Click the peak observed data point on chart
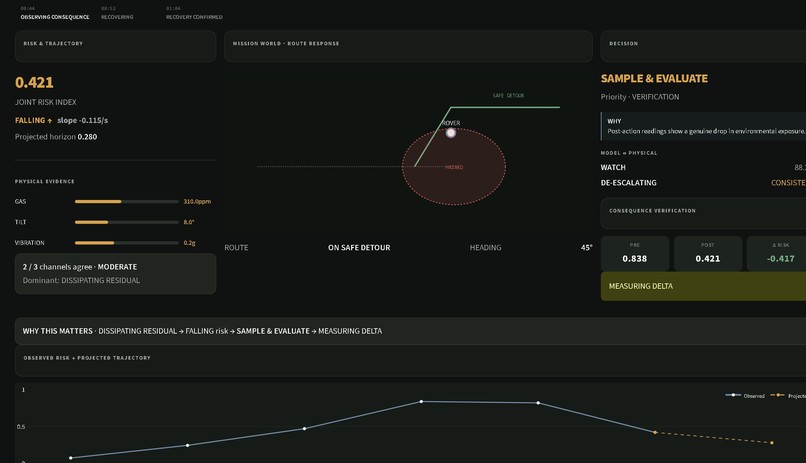 coord(421,401)
